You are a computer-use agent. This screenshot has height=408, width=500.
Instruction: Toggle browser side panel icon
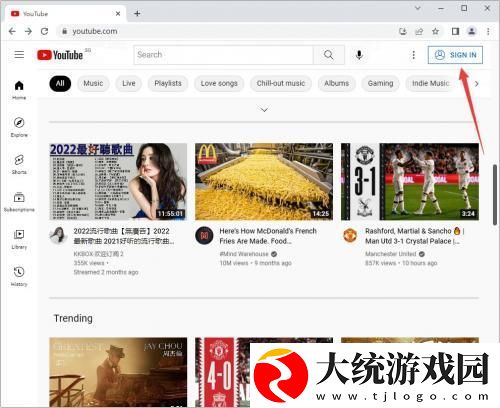(x=455, y=31)
